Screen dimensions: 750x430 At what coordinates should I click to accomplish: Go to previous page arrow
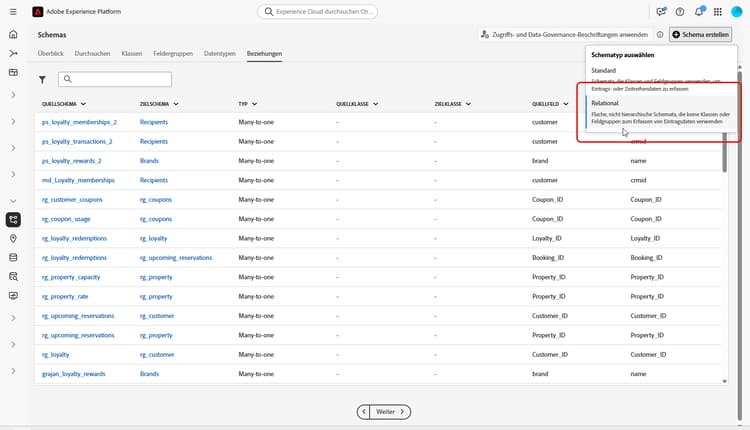364,411
